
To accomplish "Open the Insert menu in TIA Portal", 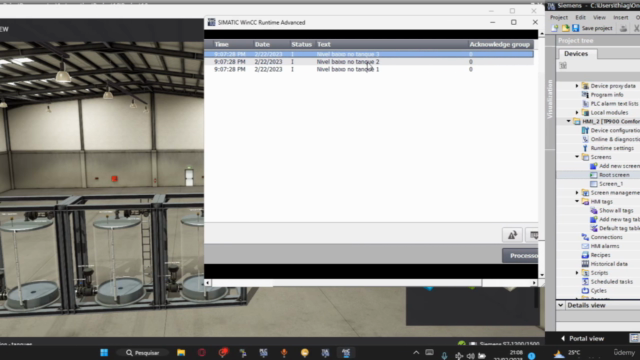I will [620, 18].
